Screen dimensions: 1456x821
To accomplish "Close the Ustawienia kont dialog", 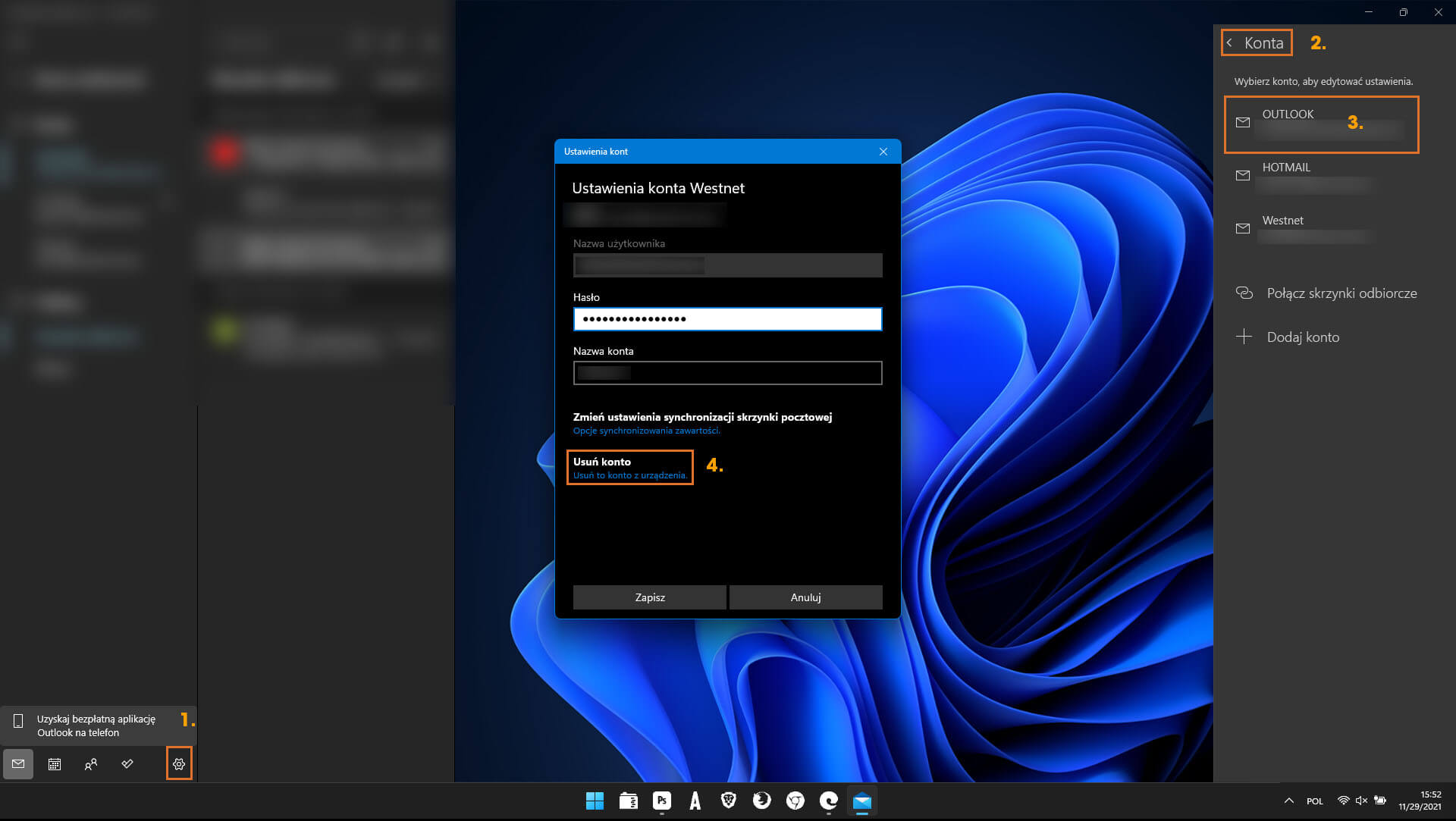I will [x=883, y=152].
